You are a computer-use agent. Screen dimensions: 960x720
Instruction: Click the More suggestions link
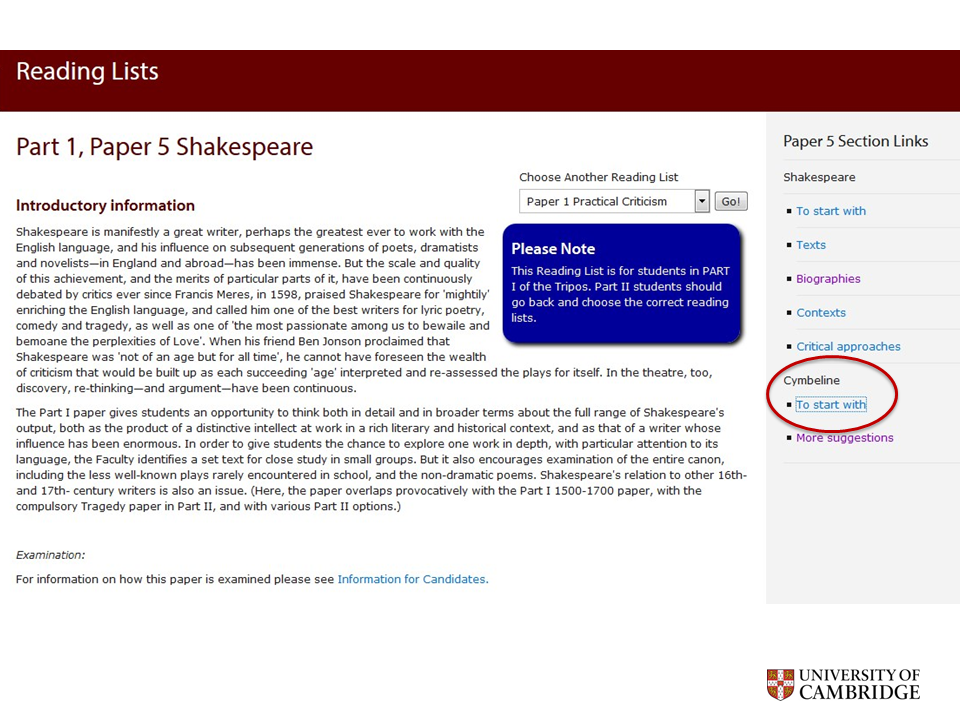coord(844,438)
